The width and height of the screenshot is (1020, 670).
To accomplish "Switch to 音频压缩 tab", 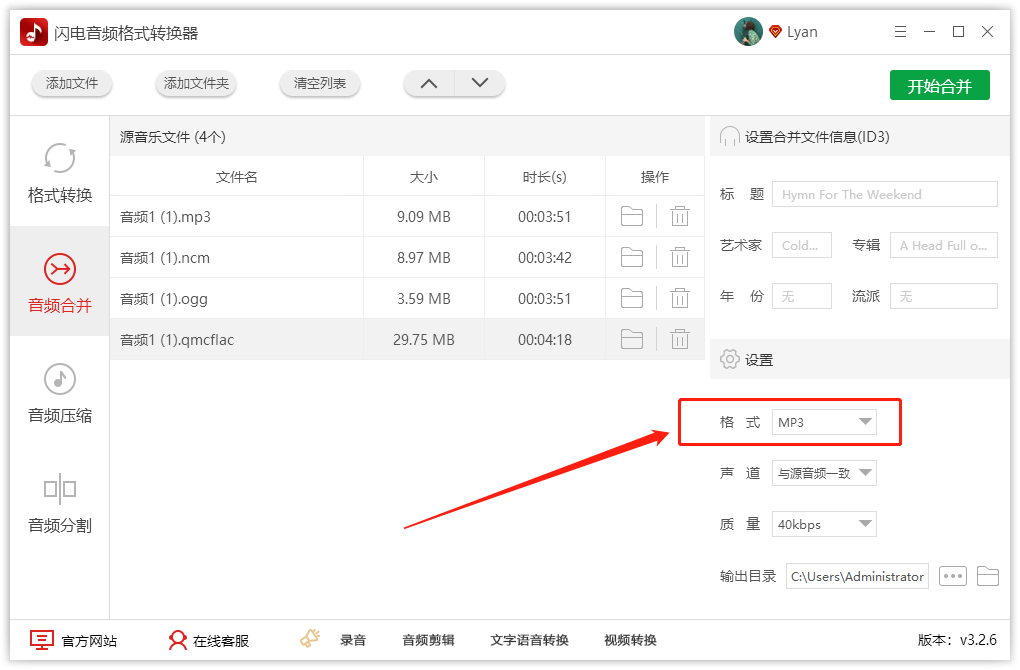I will (60, 392).
